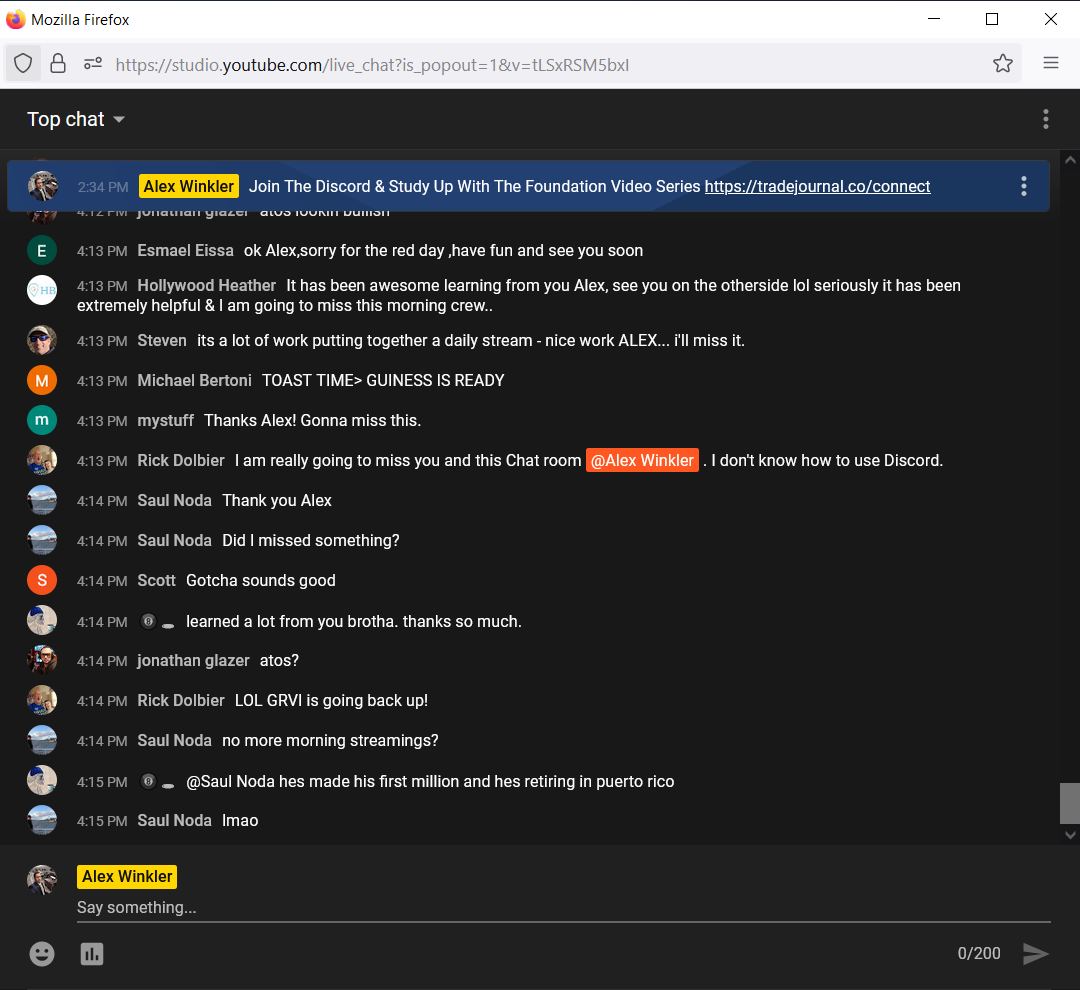
Task: Click Hollywood Heather's profile picture
Action: point(42,290)
